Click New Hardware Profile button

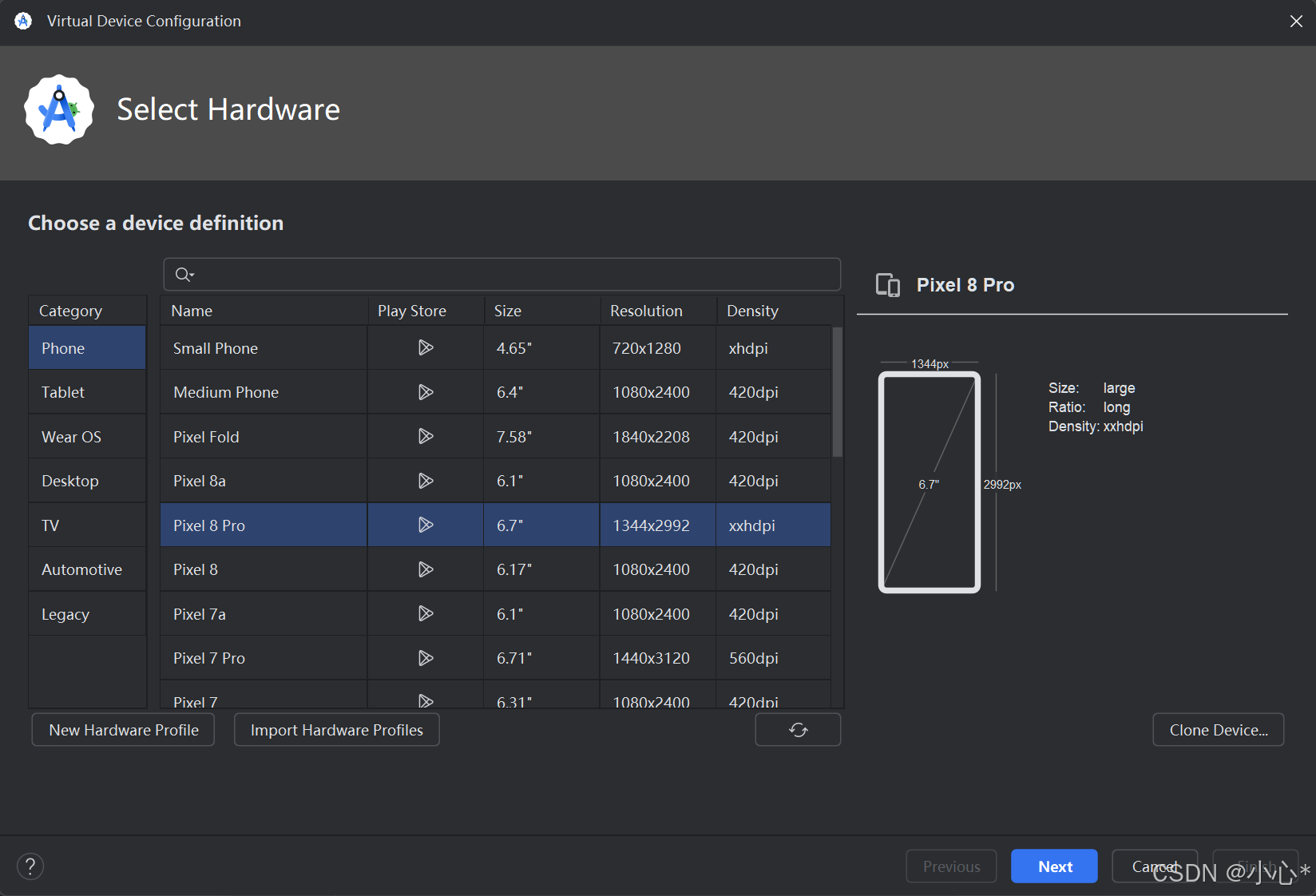point(124,730)
